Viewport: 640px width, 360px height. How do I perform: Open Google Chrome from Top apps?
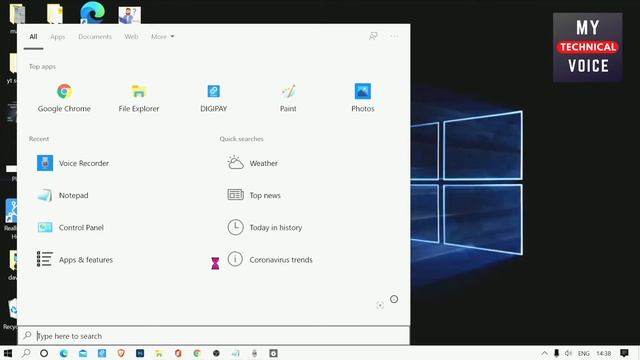64,98
